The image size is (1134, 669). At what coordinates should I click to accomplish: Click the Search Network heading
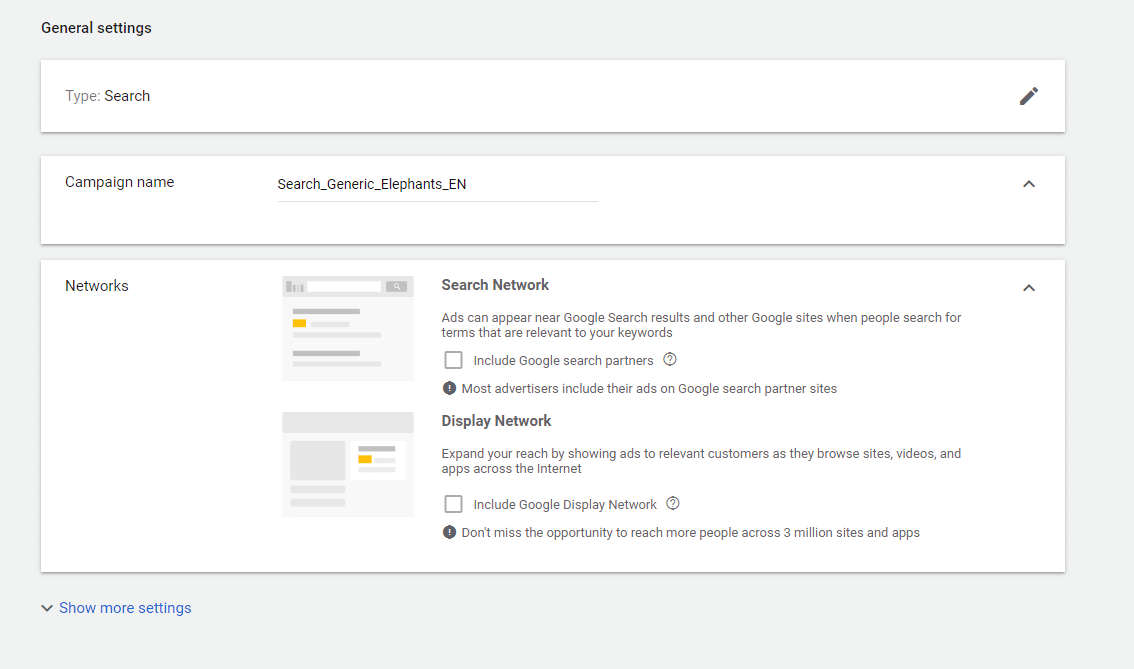(495, 285)
